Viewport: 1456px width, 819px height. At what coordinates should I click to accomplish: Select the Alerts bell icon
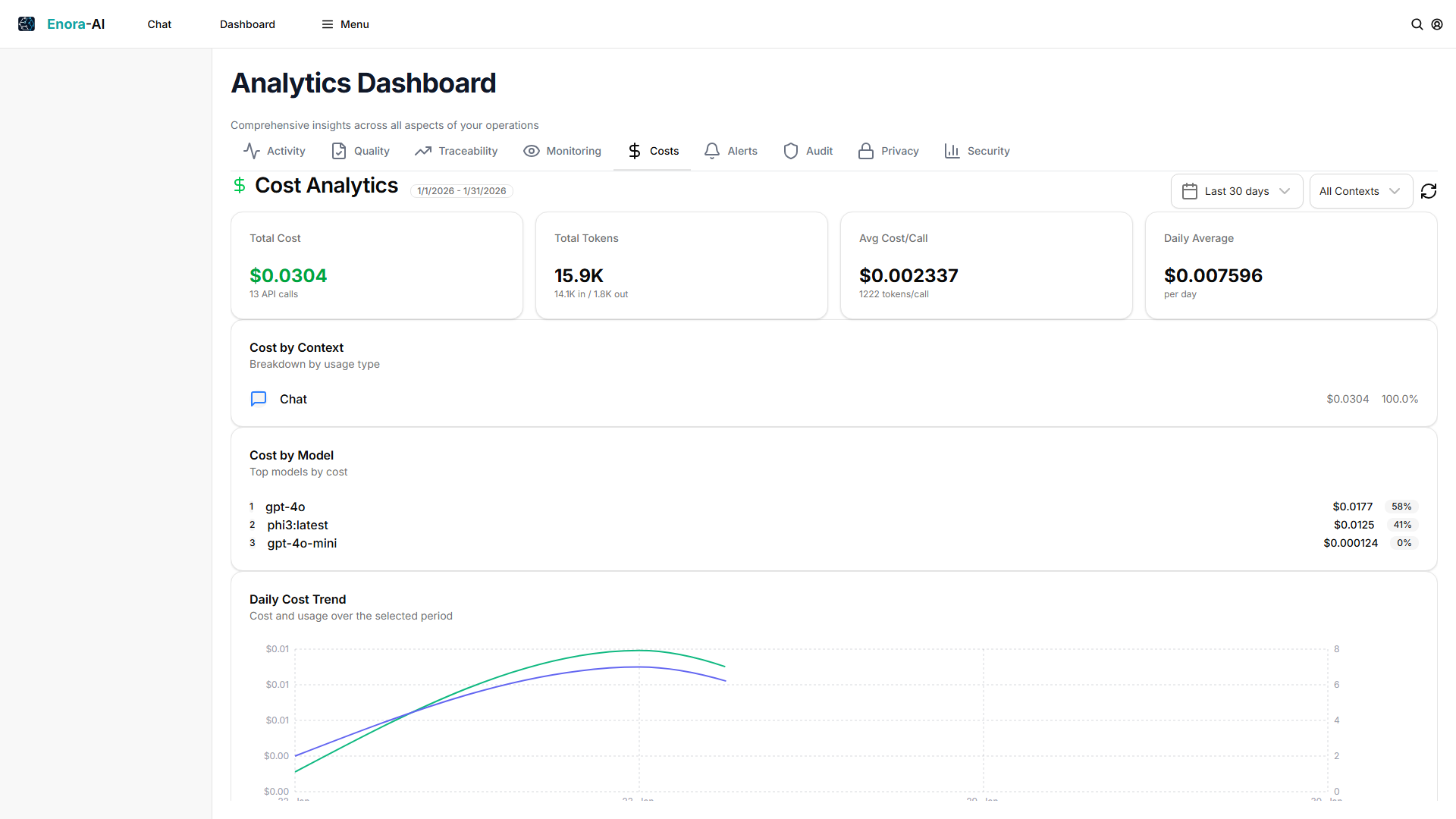pyautogui.click(x=711, y=151)
